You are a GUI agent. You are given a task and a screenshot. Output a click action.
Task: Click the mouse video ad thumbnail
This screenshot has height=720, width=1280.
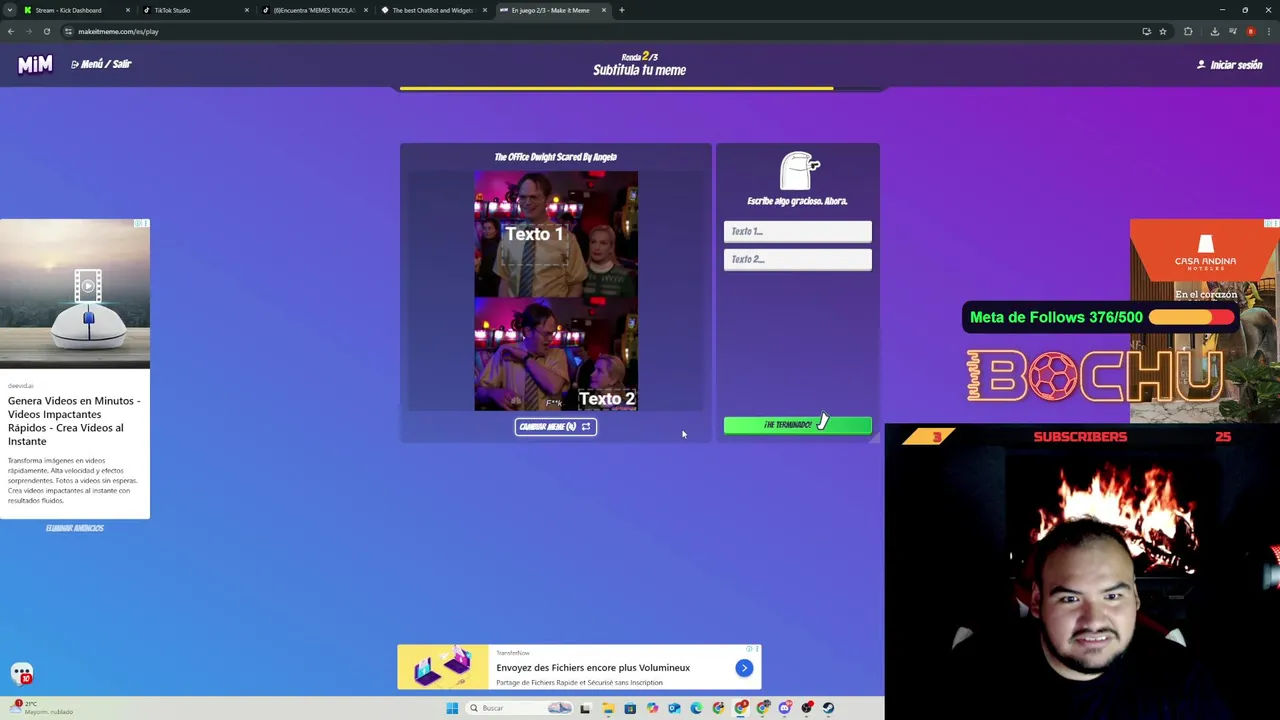coord(75,295)
